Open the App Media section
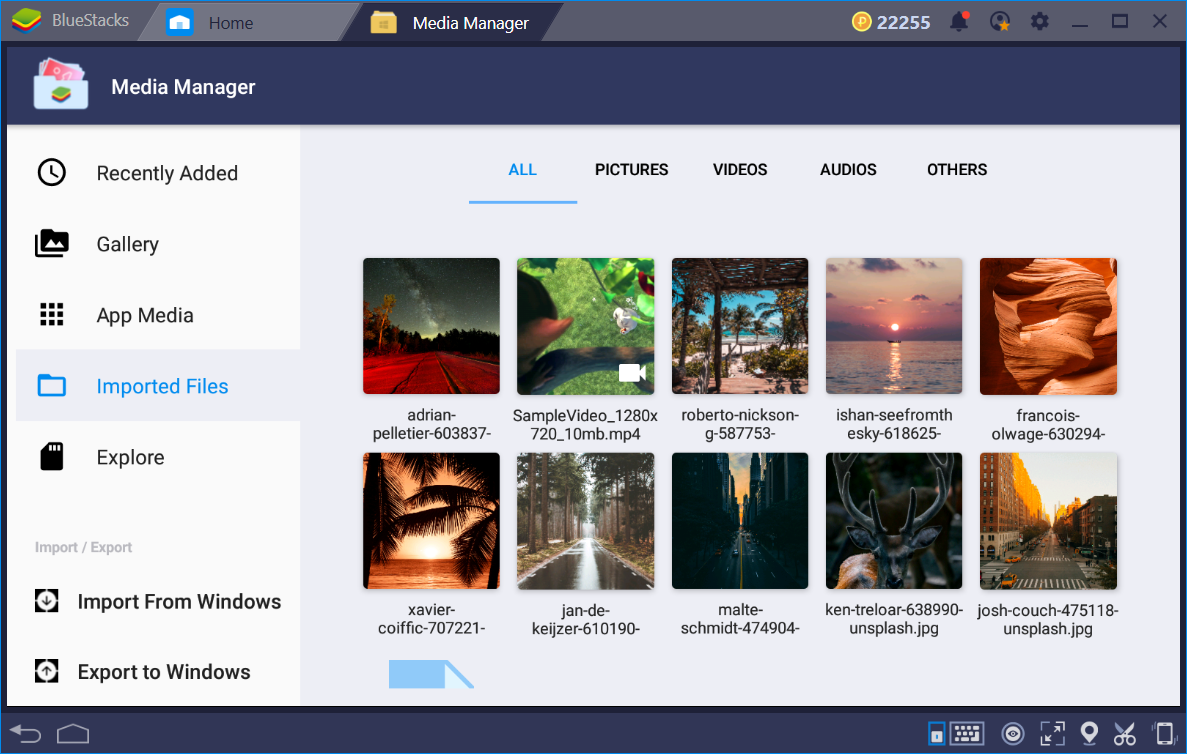This screenshot has width=1187, height=754. pos(157,315)
